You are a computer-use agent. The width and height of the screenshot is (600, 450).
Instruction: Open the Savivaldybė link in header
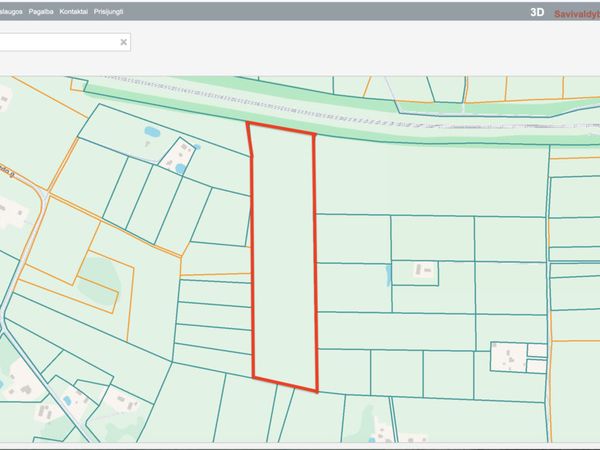click(x=577, y=13)
